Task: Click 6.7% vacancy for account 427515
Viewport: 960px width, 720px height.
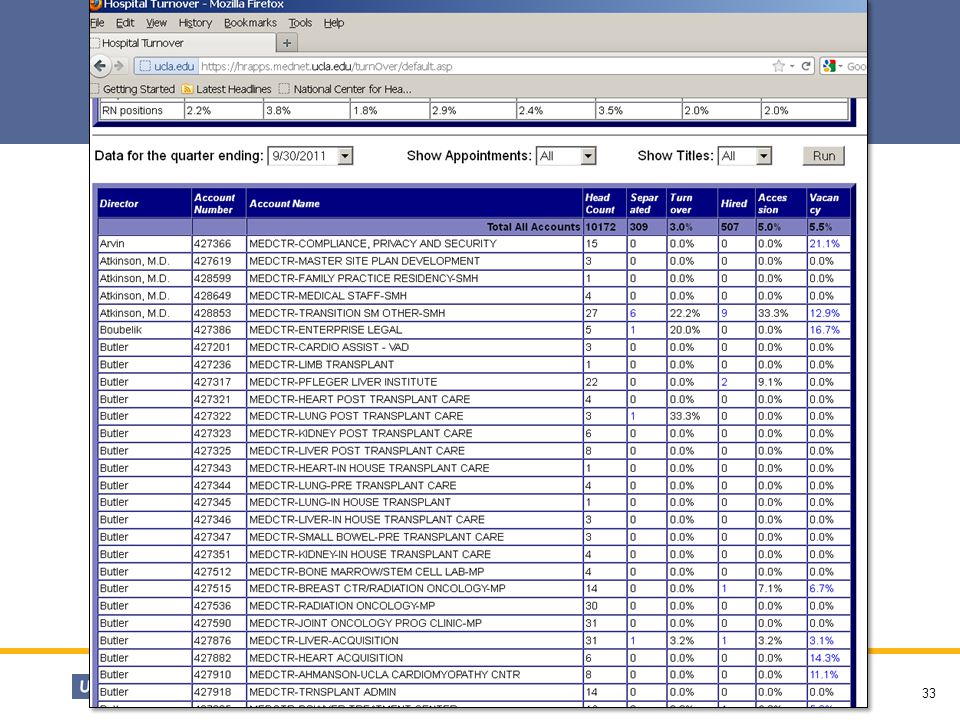Action: 821,588
